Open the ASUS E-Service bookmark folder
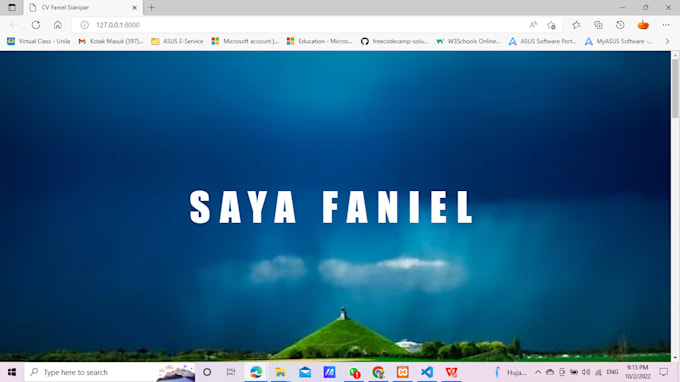This screenshot has width=680, height=382. pos(177,41)
